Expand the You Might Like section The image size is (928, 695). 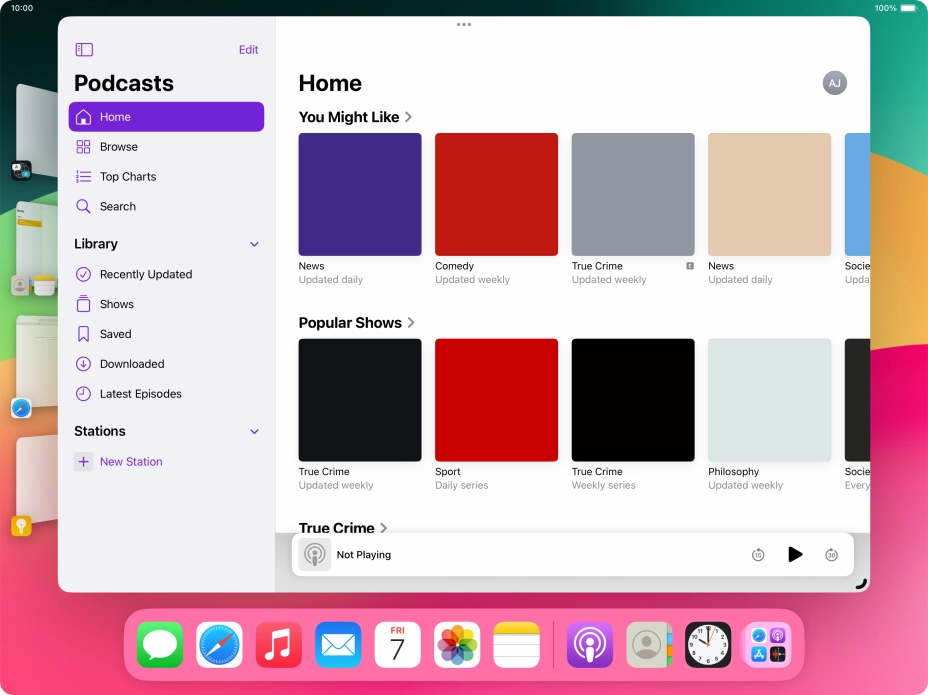409,117
